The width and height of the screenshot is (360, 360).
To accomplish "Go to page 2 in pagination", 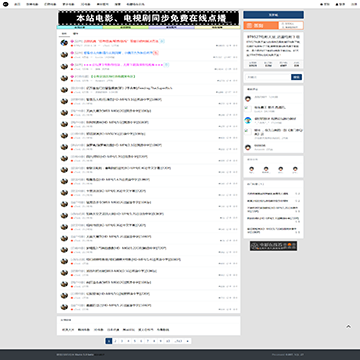I will coord(115,341).
